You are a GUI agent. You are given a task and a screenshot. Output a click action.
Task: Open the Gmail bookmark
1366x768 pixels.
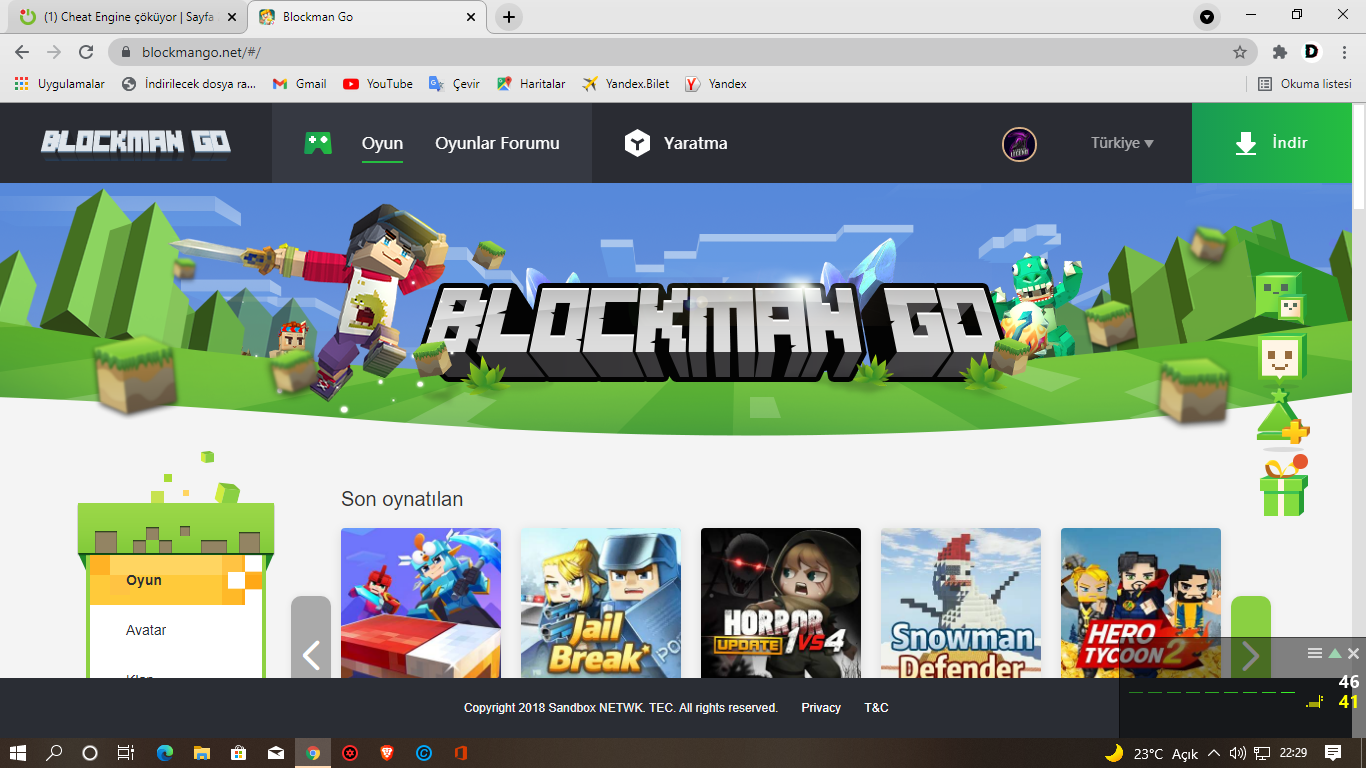pos(300,84)
